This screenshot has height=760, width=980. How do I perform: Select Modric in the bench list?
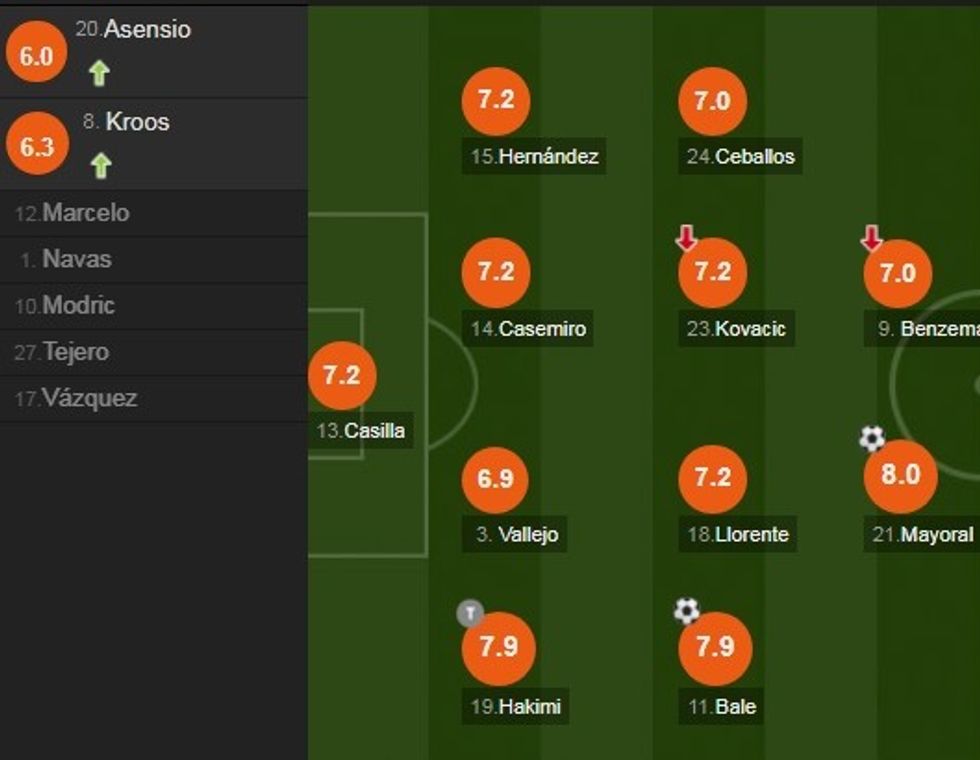(x=78, y=305)
